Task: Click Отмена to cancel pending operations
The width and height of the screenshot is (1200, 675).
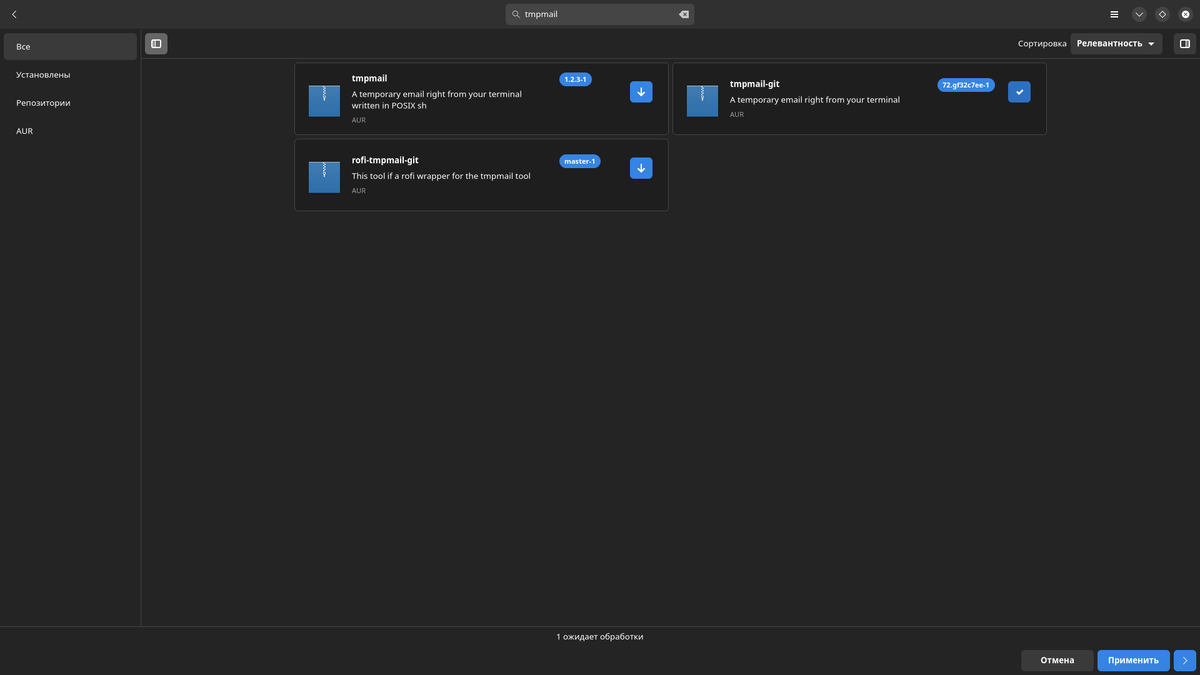Action: [1057, 659]
